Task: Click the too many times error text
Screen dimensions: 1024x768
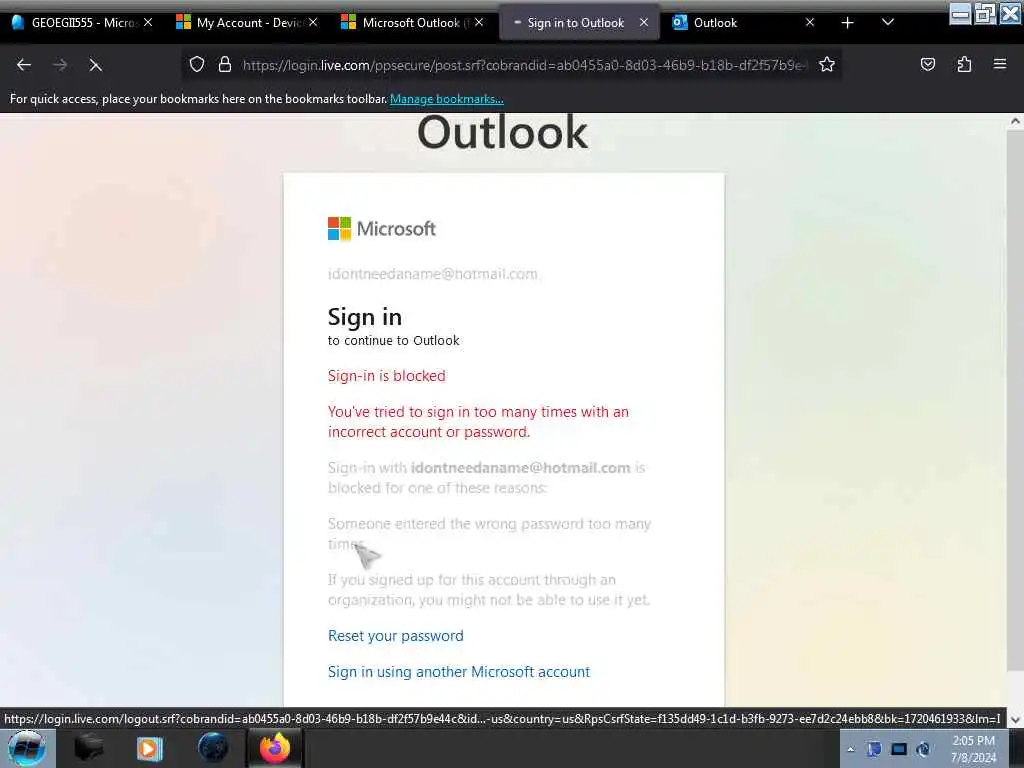Action: tap(478, 422)
